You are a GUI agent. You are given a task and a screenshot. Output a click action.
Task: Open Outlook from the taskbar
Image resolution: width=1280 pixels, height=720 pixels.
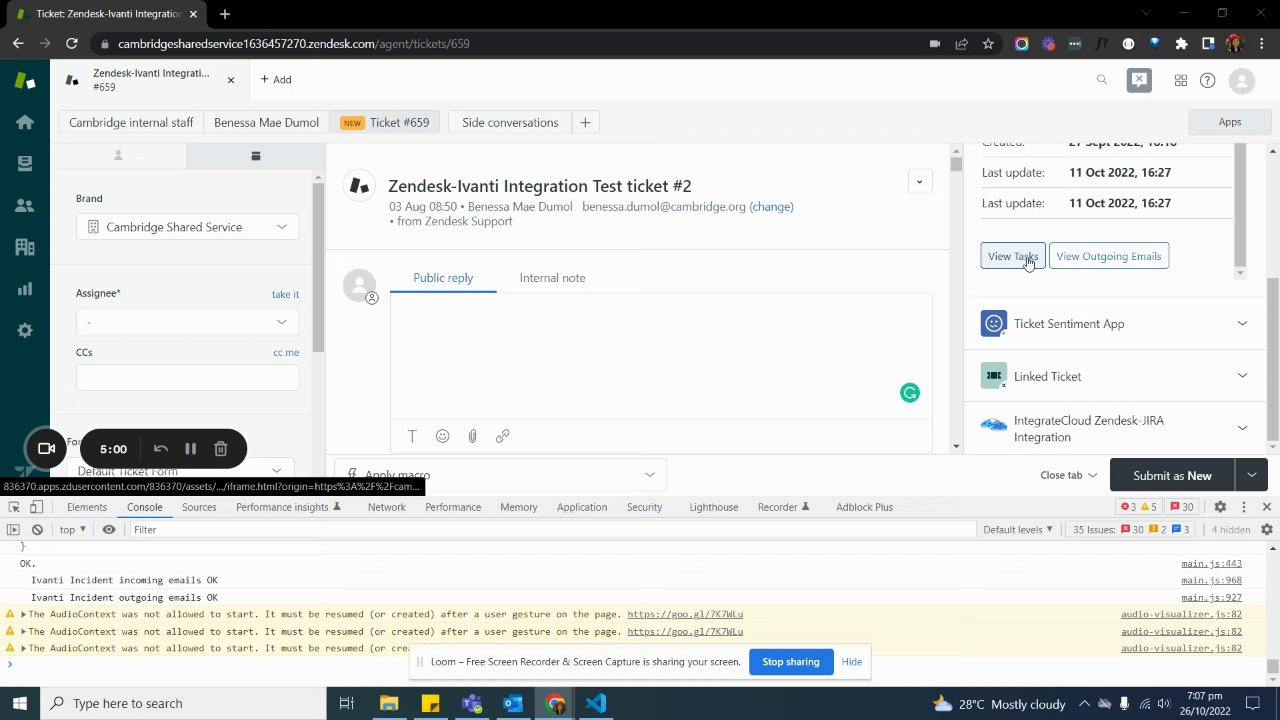[513, 704]
